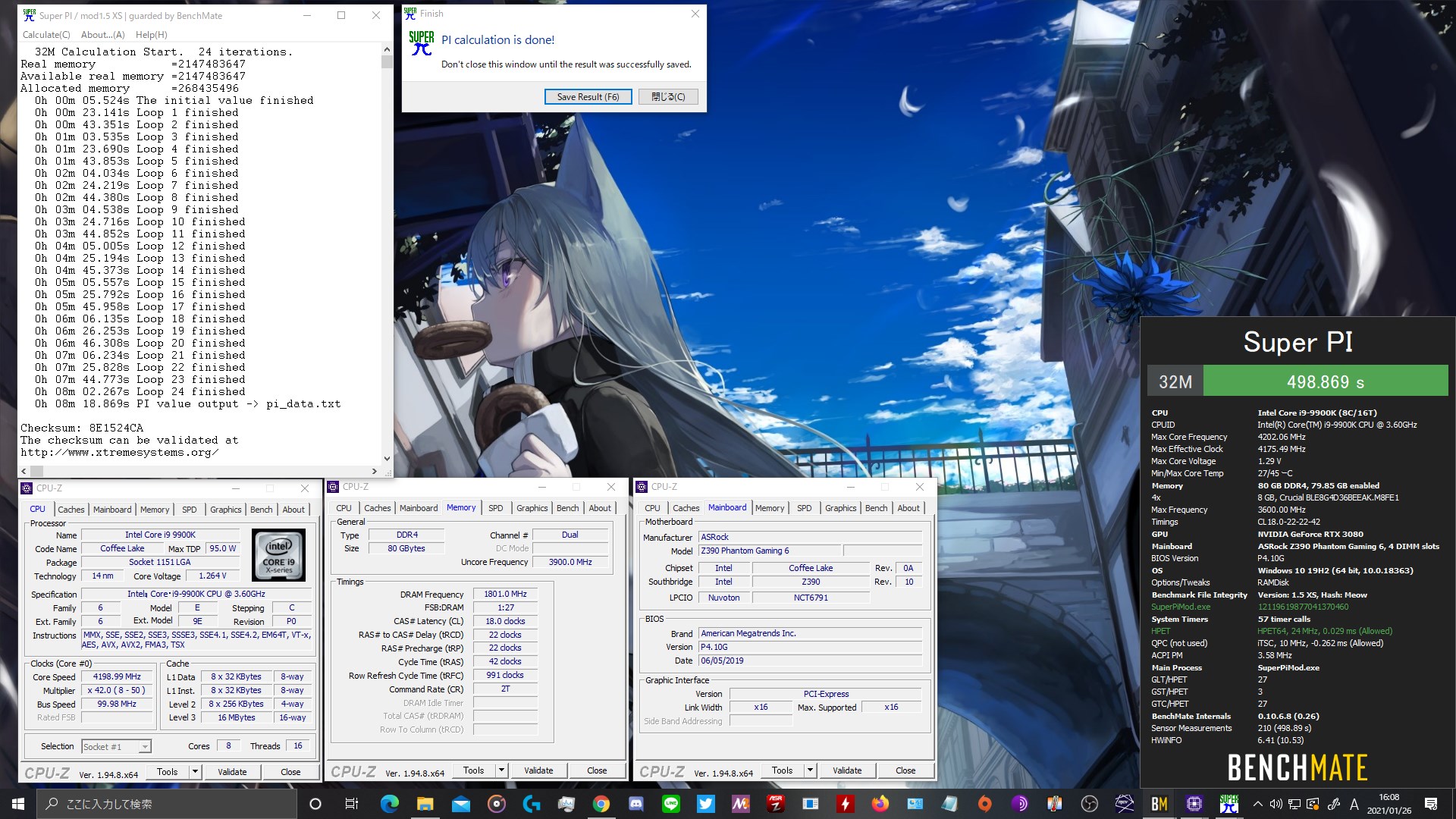The height and width of the screenshot is (819, 1456).
Task: Click Validate in left CPU-Z window
Action: (232, 772)
